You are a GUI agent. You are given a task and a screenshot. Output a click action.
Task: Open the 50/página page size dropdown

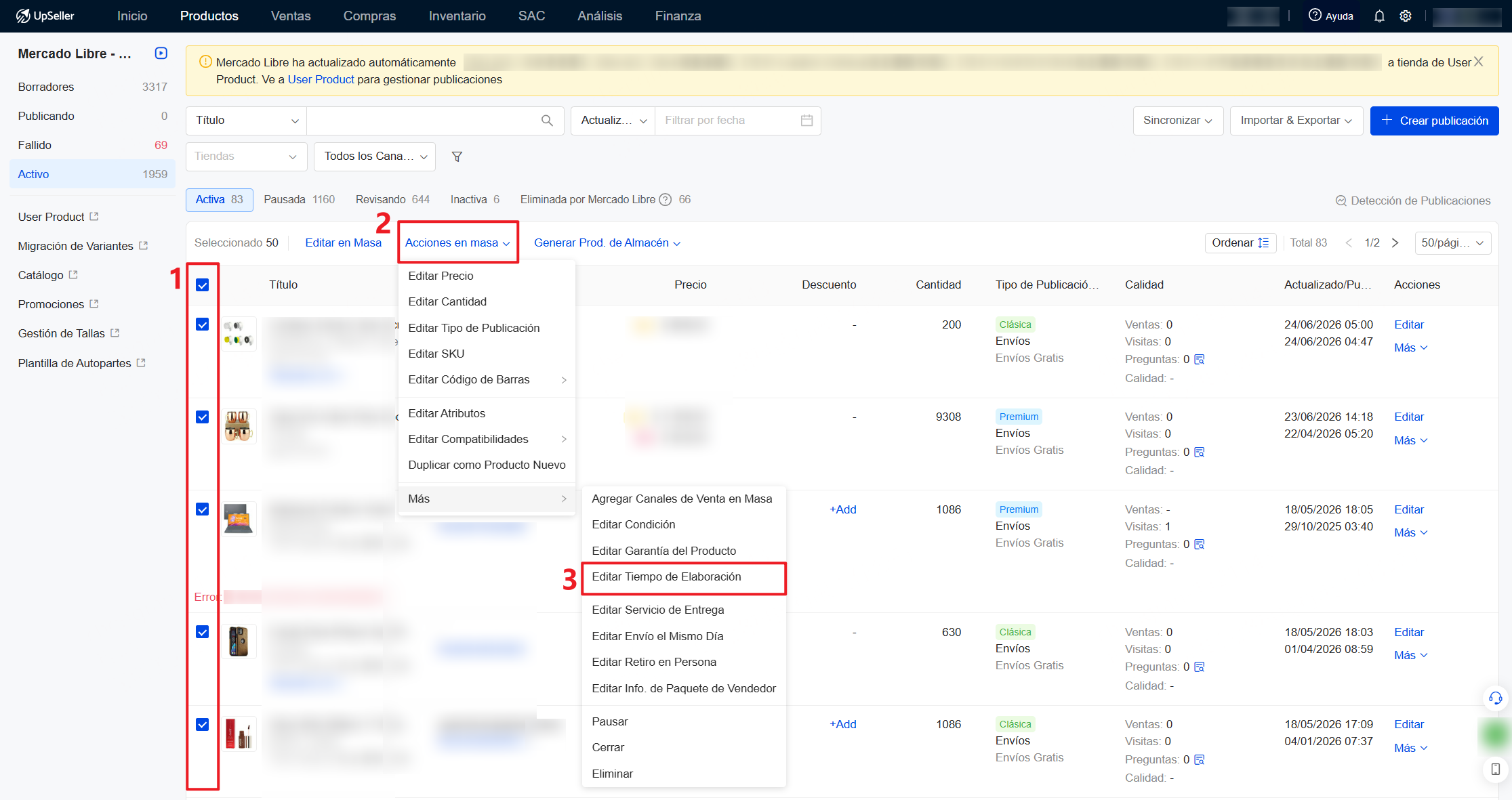pos(1453,243)
